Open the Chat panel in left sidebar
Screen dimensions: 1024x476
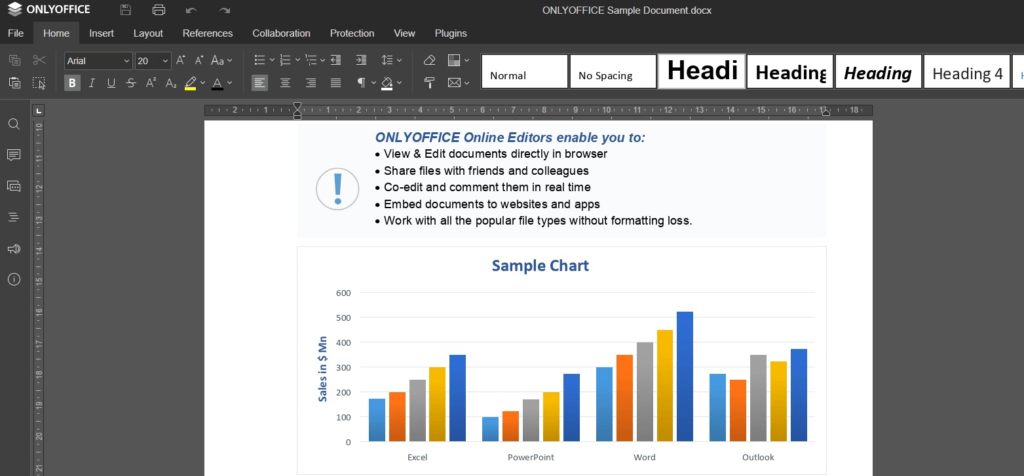(14, 186)
